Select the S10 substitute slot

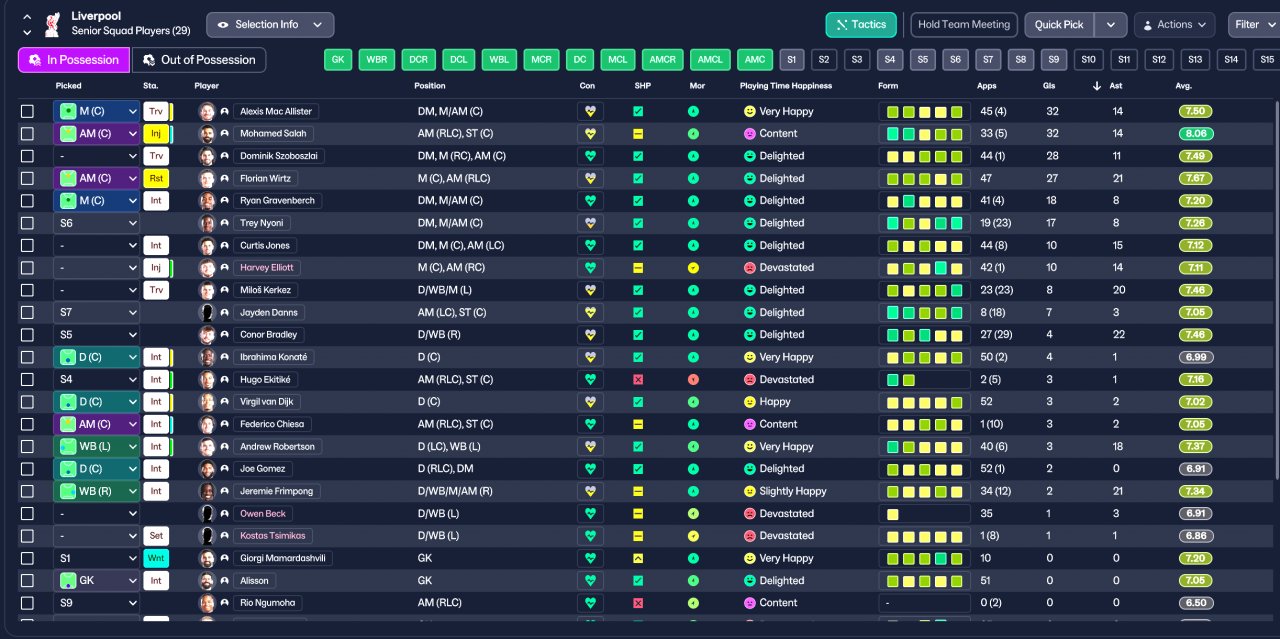coord(1089,60)
